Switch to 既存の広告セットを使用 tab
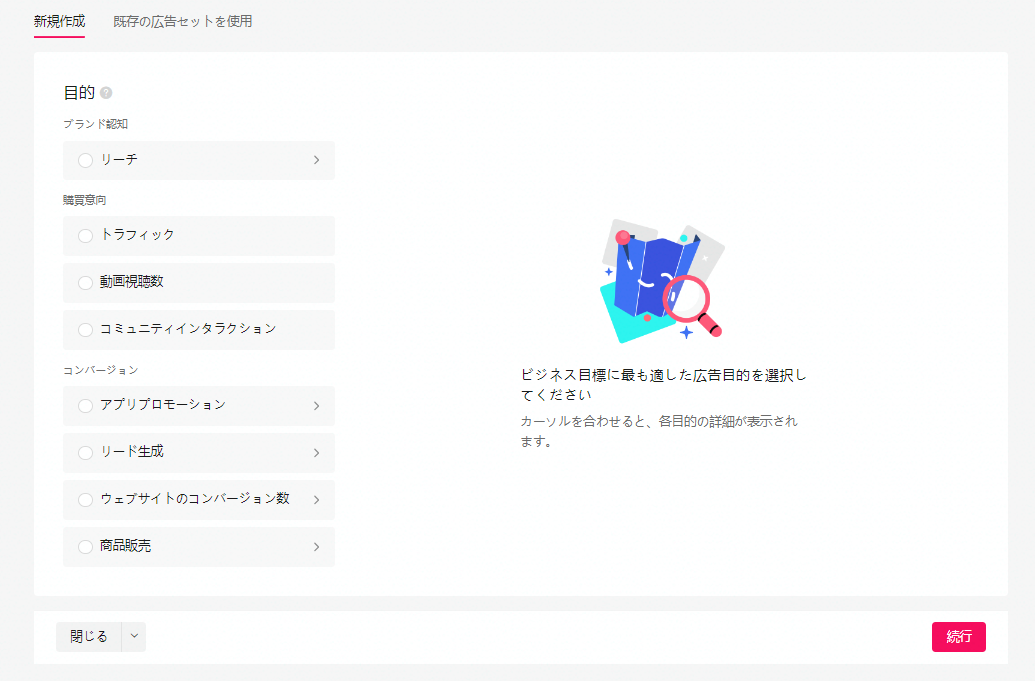The height and width of the screenshot is (681, 1035). point(182,21)
